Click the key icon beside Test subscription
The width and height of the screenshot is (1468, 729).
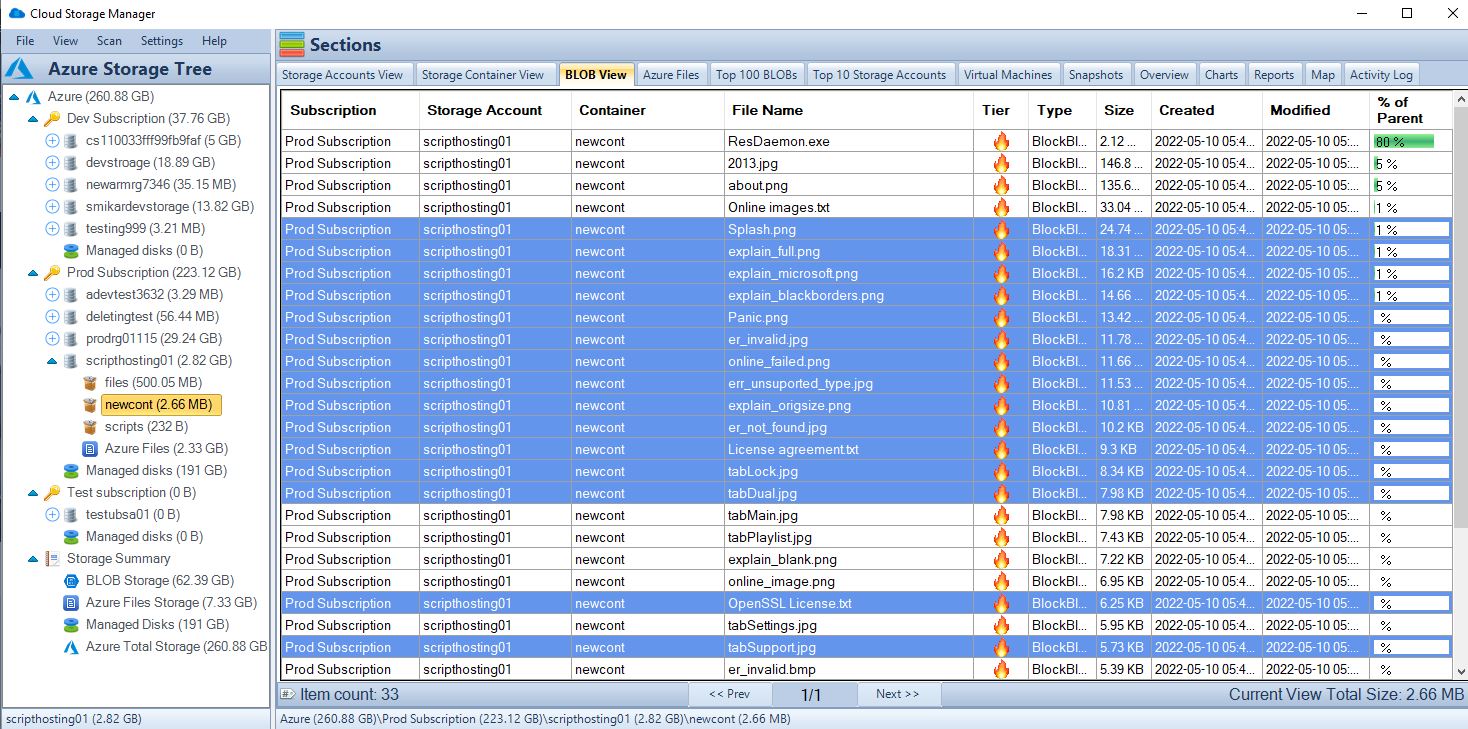coord(52,492)
